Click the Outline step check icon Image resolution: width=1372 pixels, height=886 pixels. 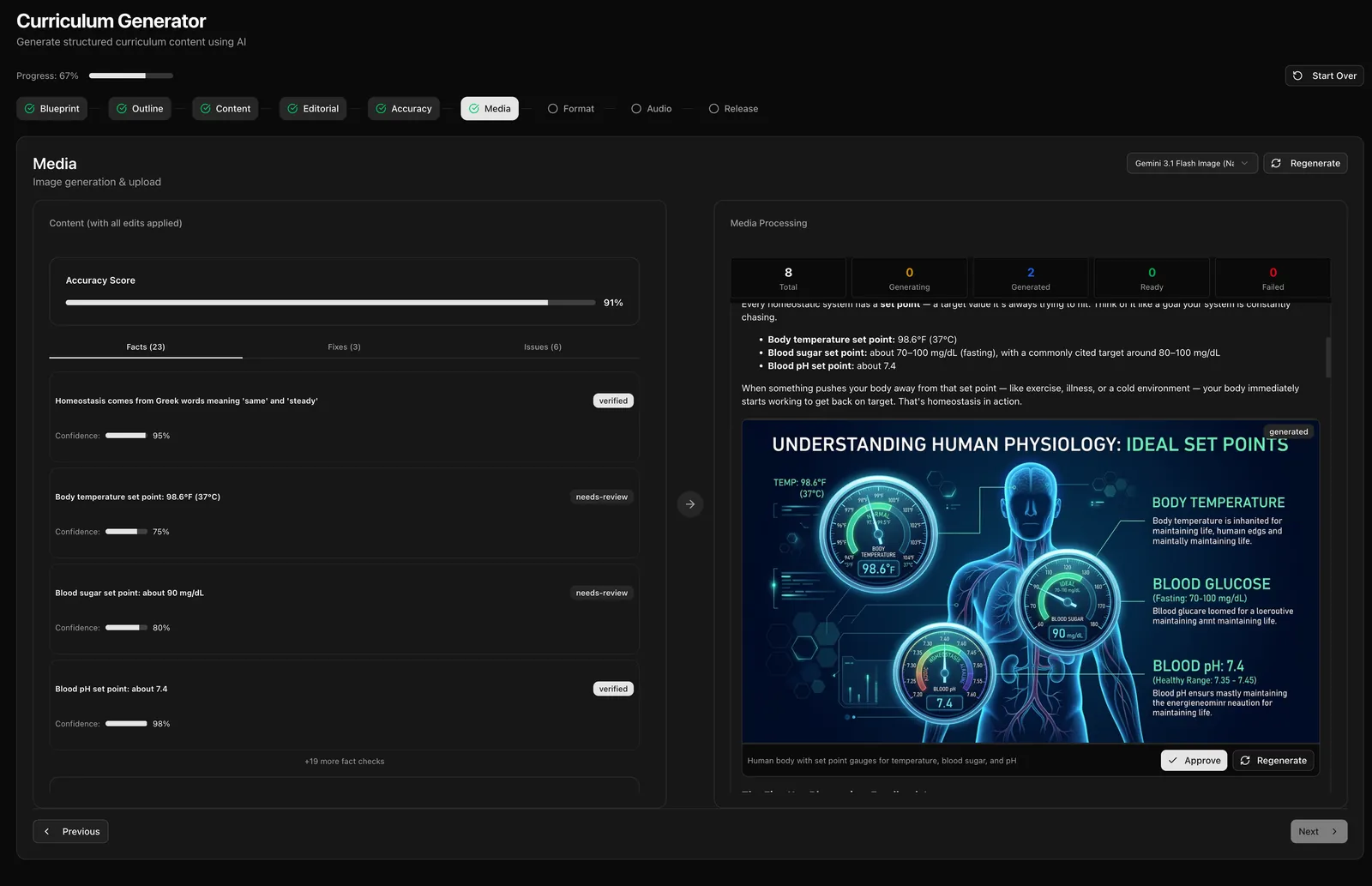tap(122, 109)
